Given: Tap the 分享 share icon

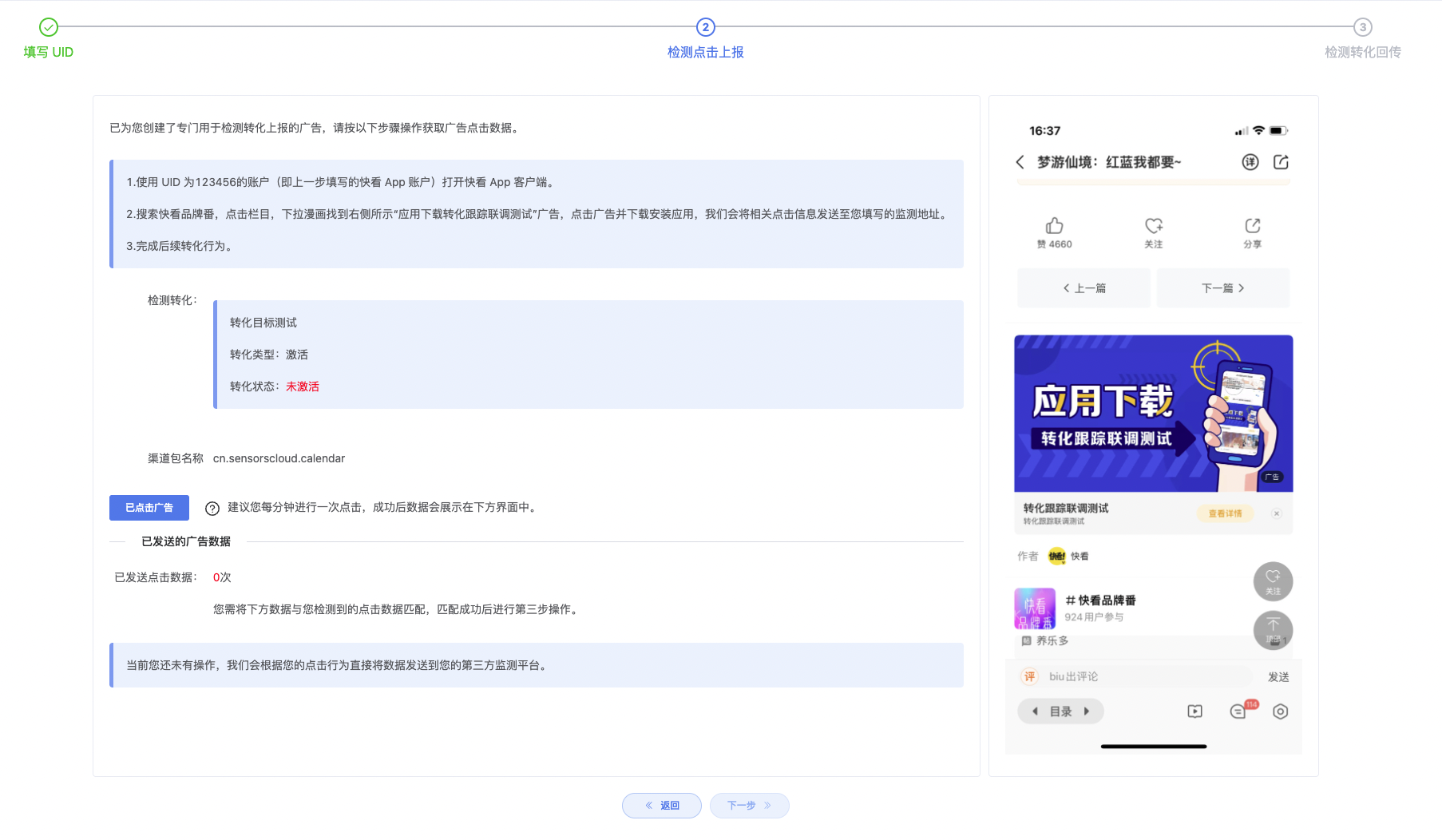Looking at the screenshot, I should pos(1252,227).
